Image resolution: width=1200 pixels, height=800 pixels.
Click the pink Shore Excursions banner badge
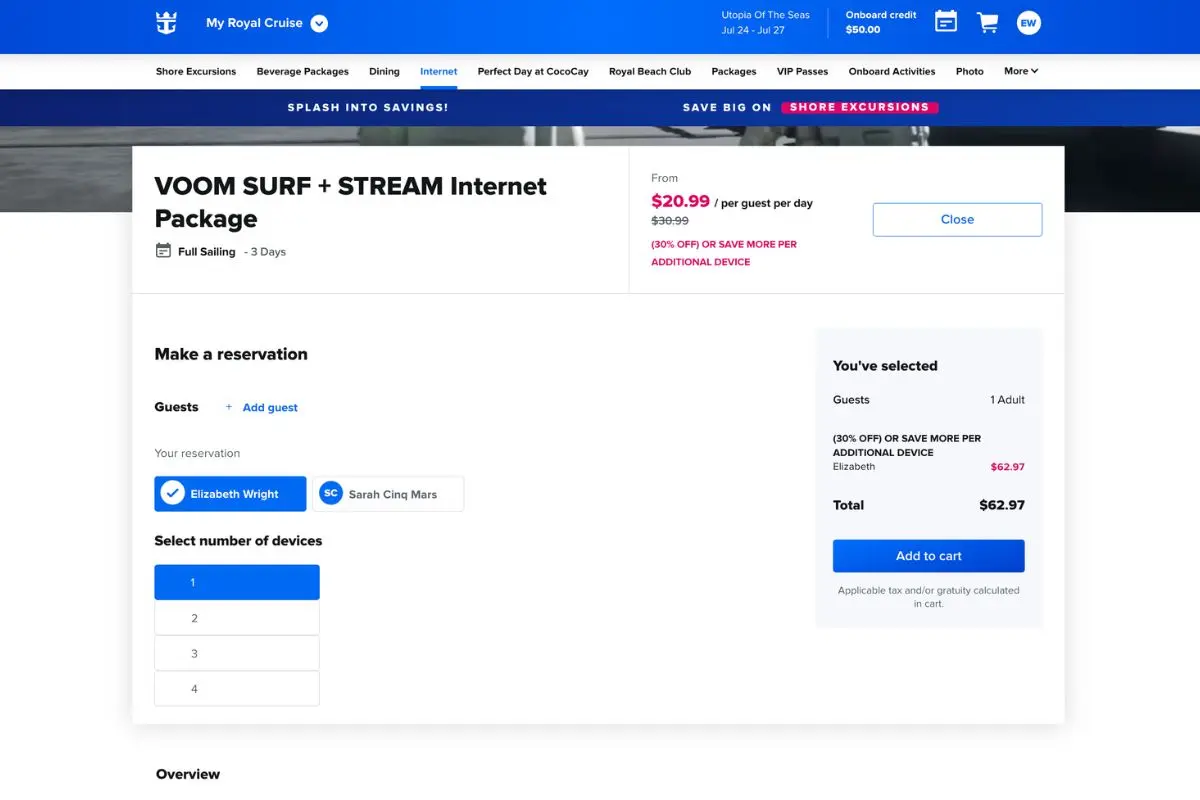(859, 107)
